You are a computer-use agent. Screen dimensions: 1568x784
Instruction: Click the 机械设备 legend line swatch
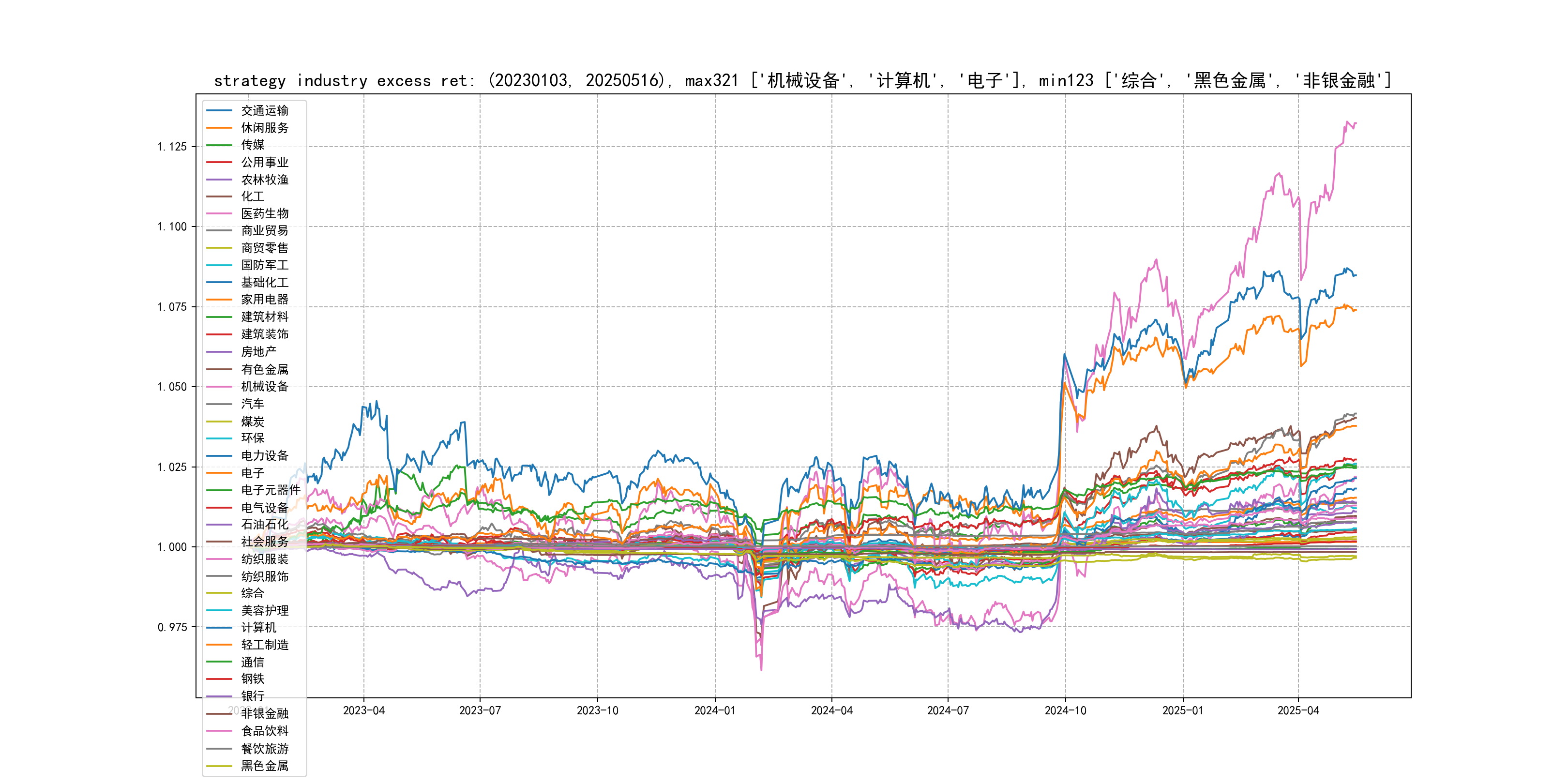pos(219,387)
